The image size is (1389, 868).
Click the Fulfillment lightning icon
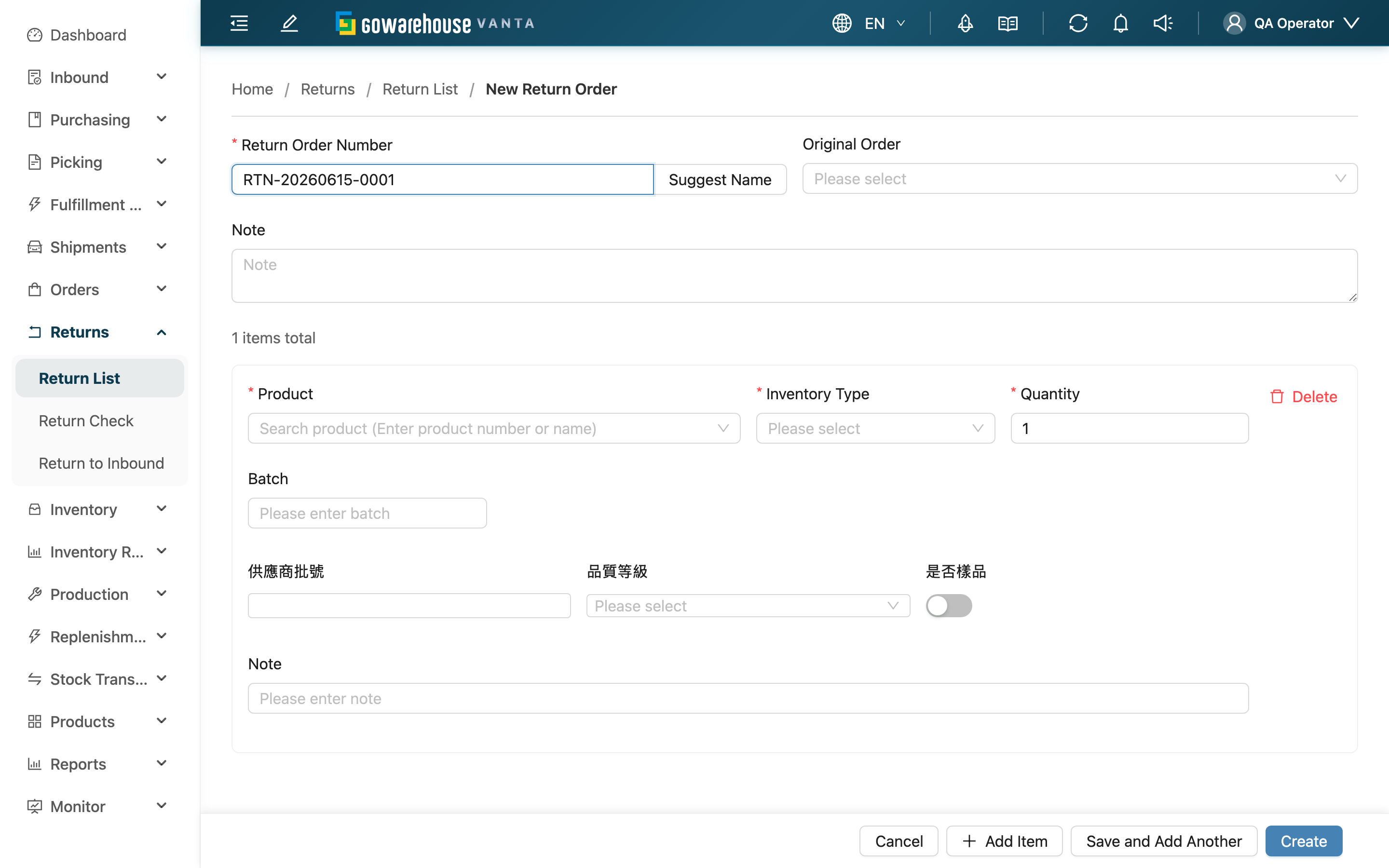(34, 204)
